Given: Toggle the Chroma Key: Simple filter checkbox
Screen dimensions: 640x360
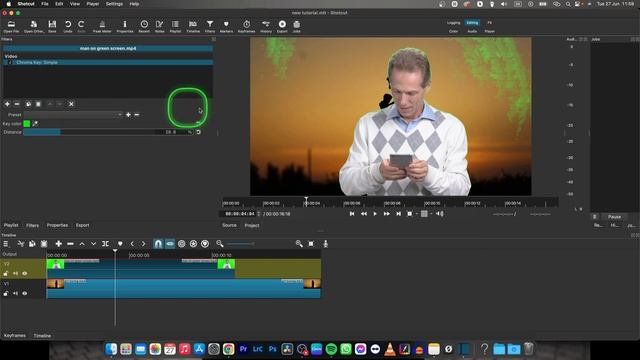Looking at the screenshot, I should pyautogui.click(x=10, y=62).
